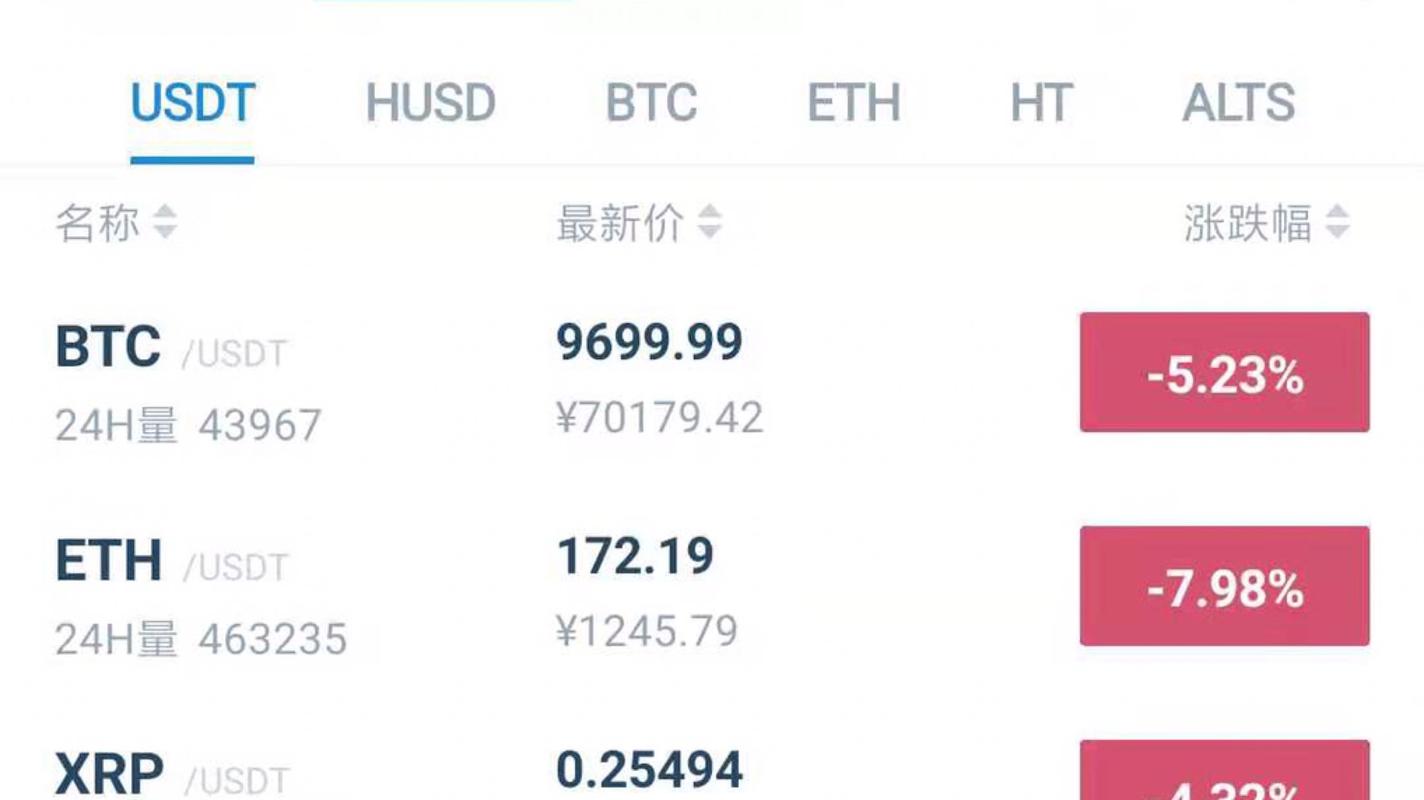Sort by name using 名称 arrows icon

tap(165, 222)
